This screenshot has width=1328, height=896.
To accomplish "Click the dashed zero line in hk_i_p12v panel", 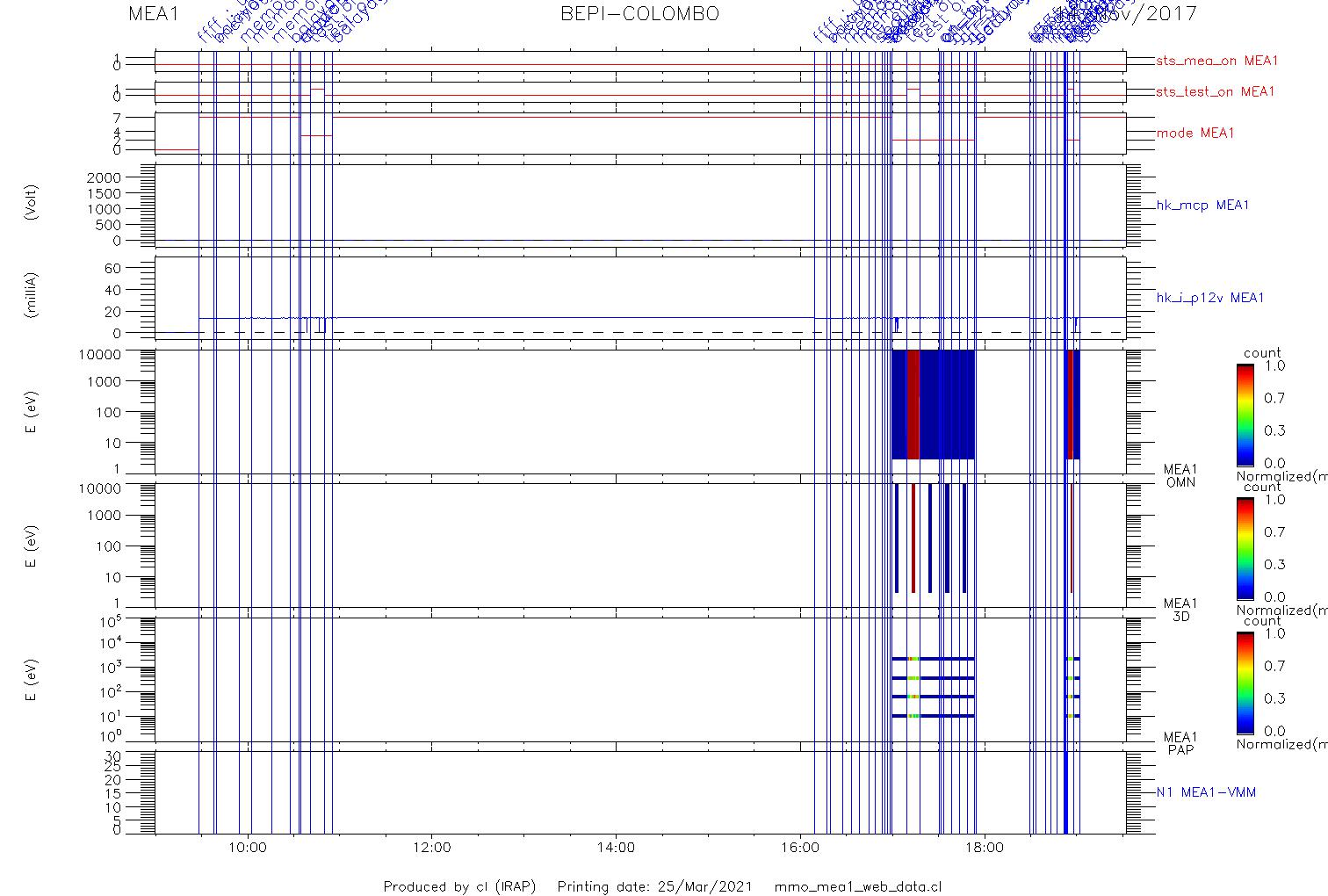I will point(640,333).
